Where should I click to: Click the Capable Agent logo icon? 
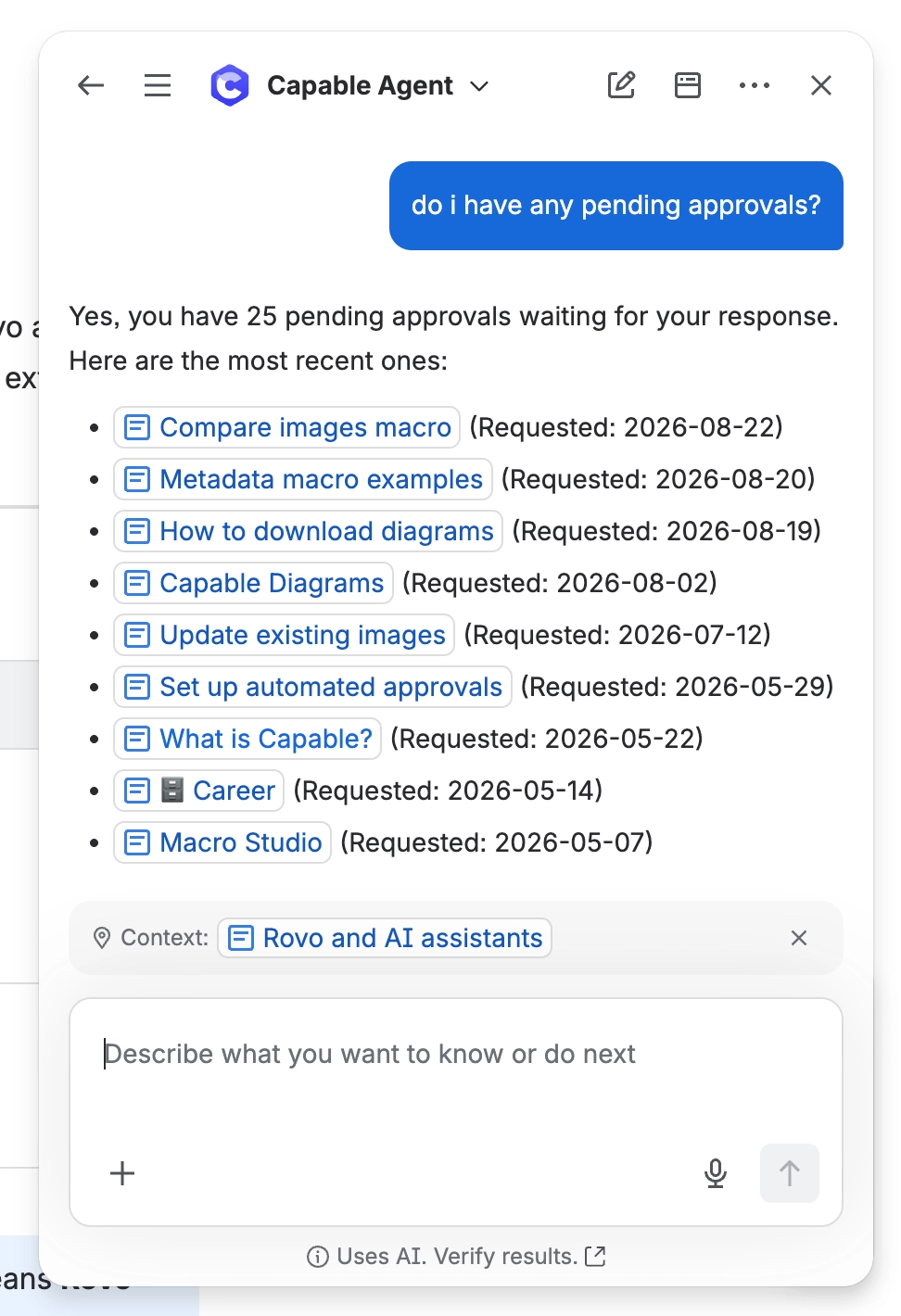(x=230, y=86)
